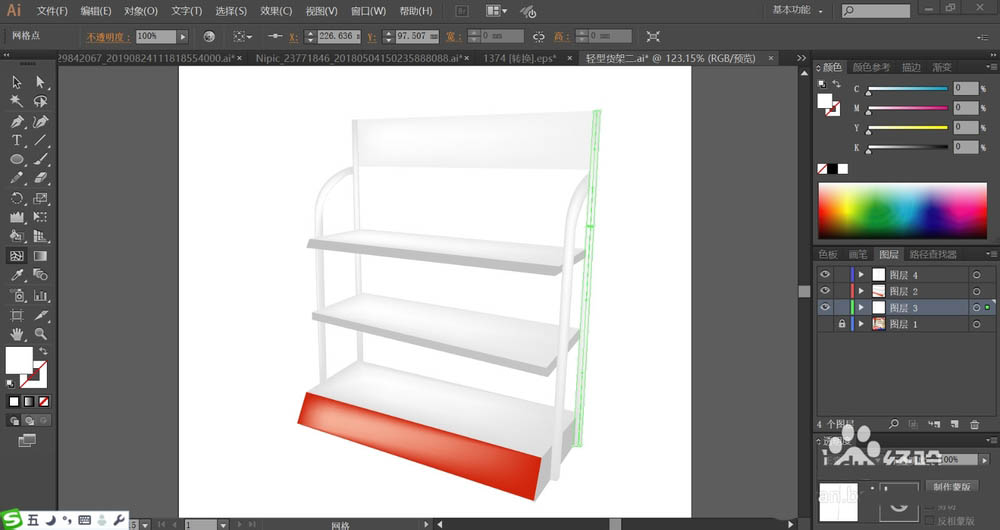
Task: Select the Paintbrush tool
Action: 40,159
